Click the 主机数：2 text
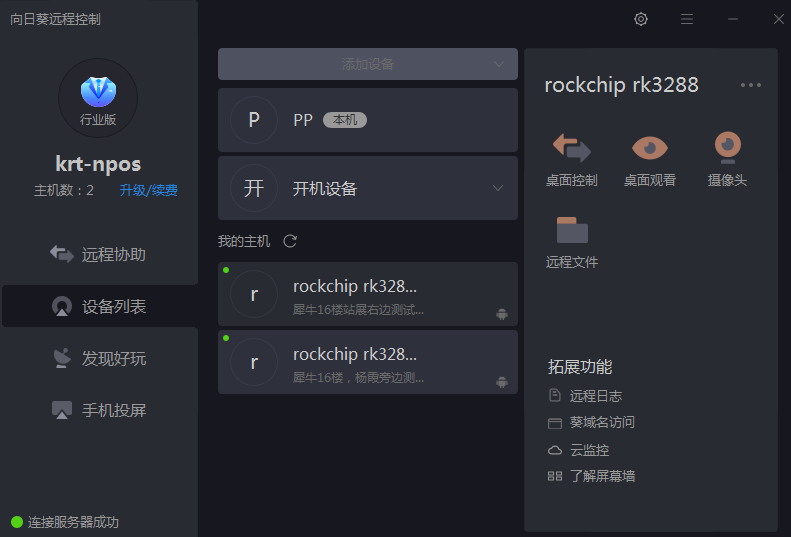 64,190
